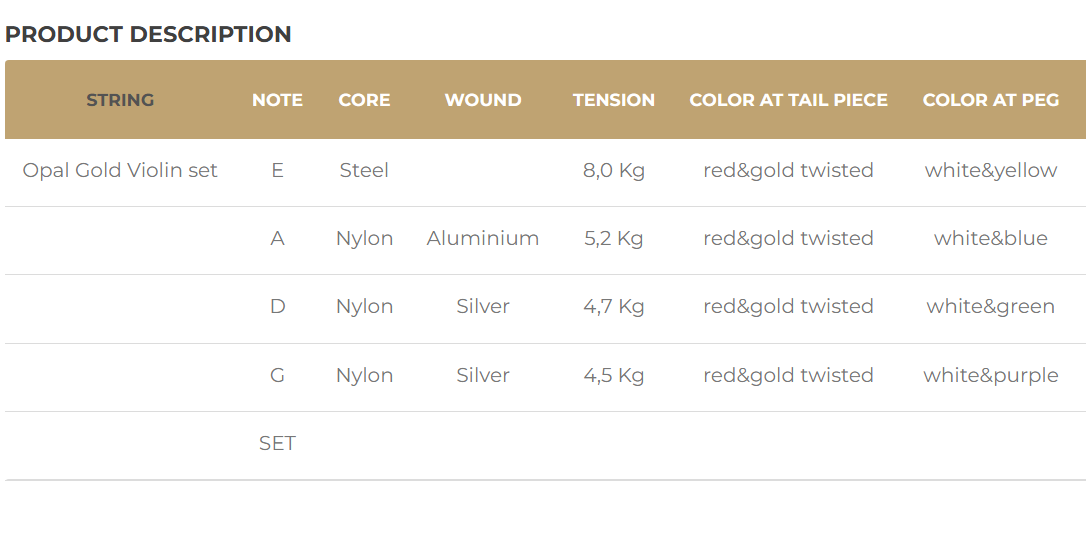Click the PRODUCT DESCRIPTION heading
This screenshot has width=1086, height=547.
pos(148,34)
